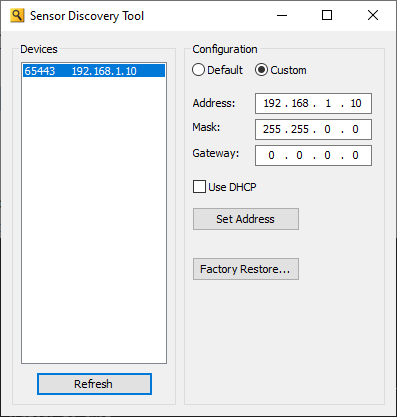This screenshot has height=417, width=397.
Task: Select device 65443 in Devices list
Action: (x=94, y=71)
